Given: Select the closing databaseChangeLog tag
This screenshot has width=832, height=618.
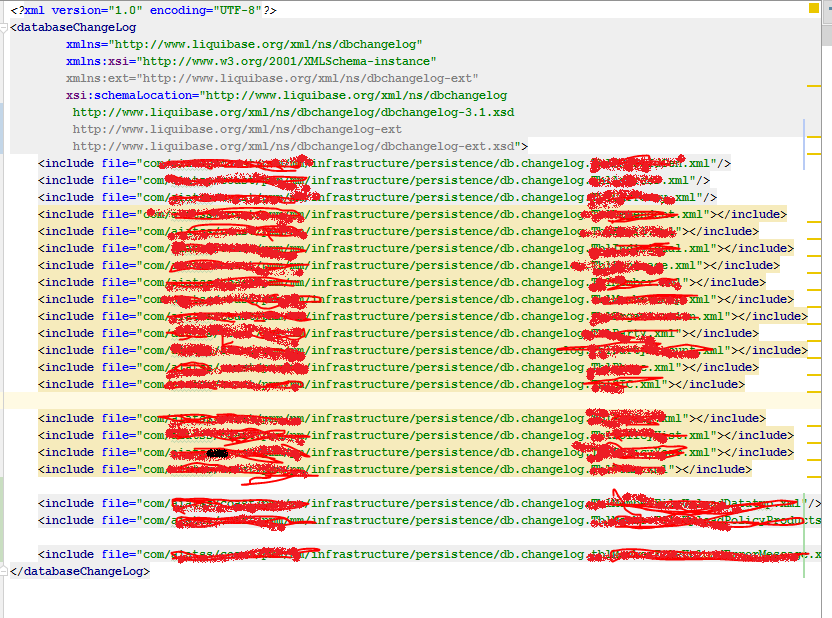Looking at the screenshot, I should point(78,570).
